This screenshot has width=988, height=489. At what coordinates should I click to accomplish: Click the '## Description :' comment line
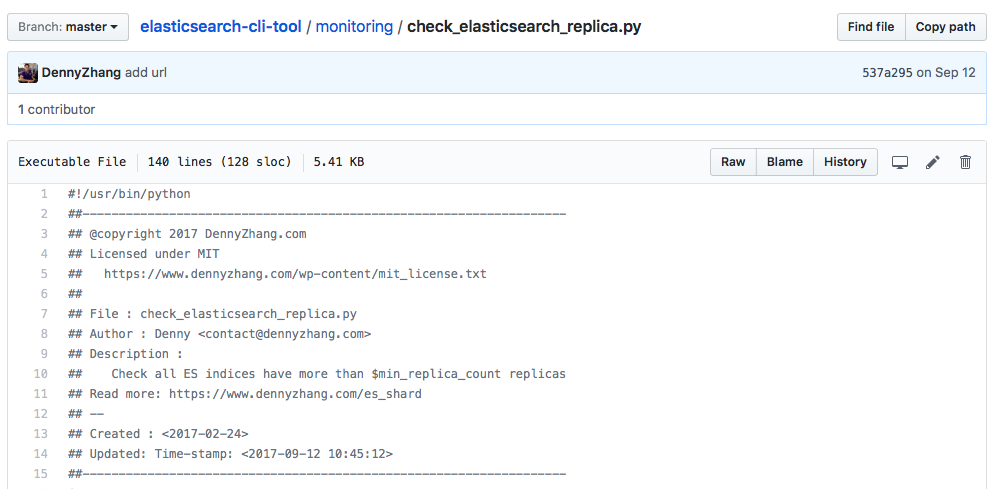tap(125, 354)
